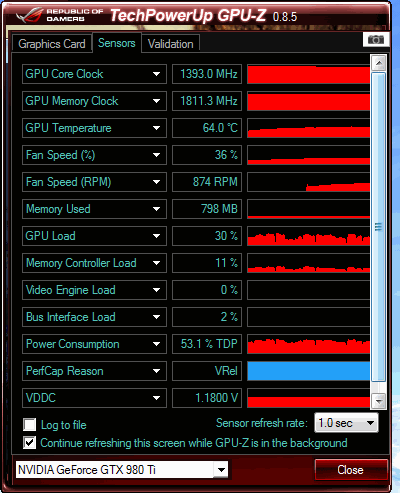Screen dimensions: 400x493
Task: Click the 11 % memory controller value
Action: point(207,263)
